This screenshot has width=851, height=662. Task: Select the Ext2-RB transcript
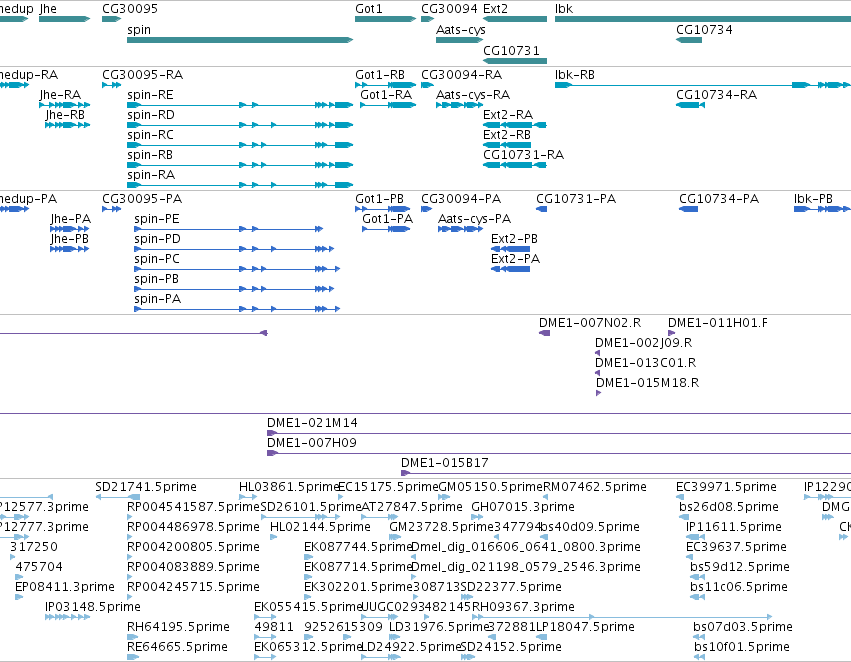(507, 145)
